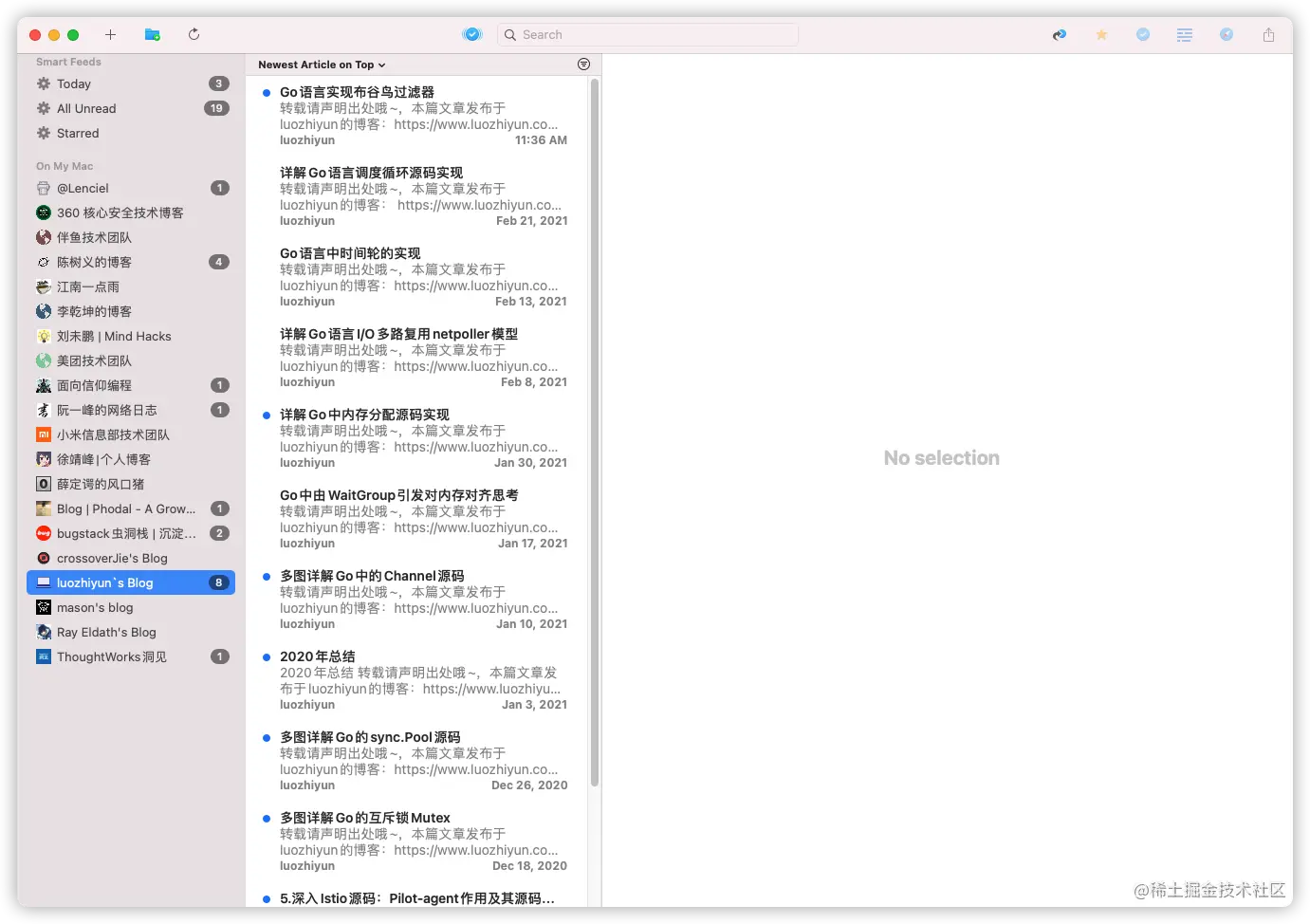Image resolution: width=1310 pixels, height=924 pixels.
Task: Select the Starred smart feed
Action: [131, 133]
